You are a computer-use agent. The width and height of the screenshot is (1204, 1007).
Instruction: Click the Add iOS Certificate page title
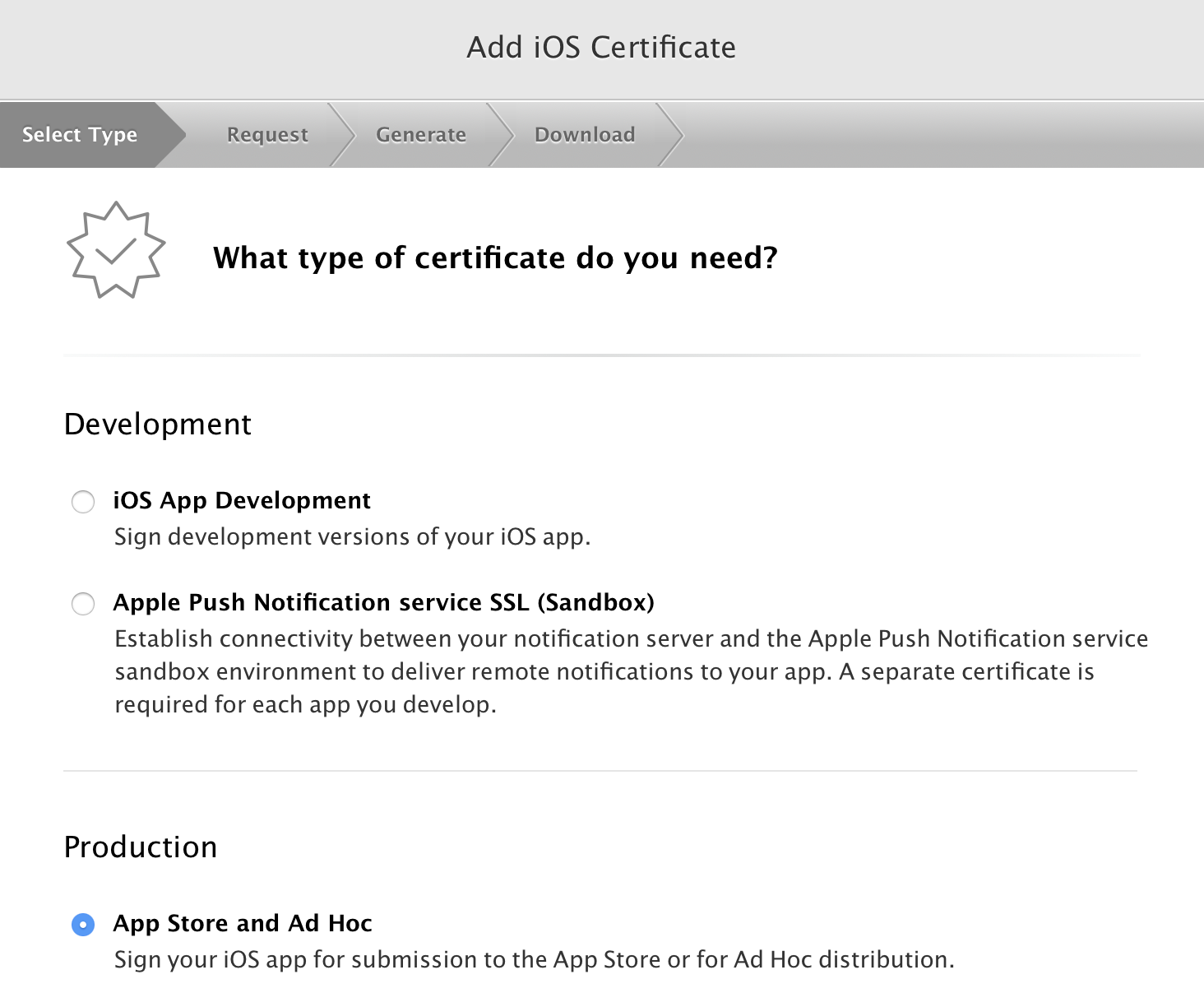(x=601, y=48)
